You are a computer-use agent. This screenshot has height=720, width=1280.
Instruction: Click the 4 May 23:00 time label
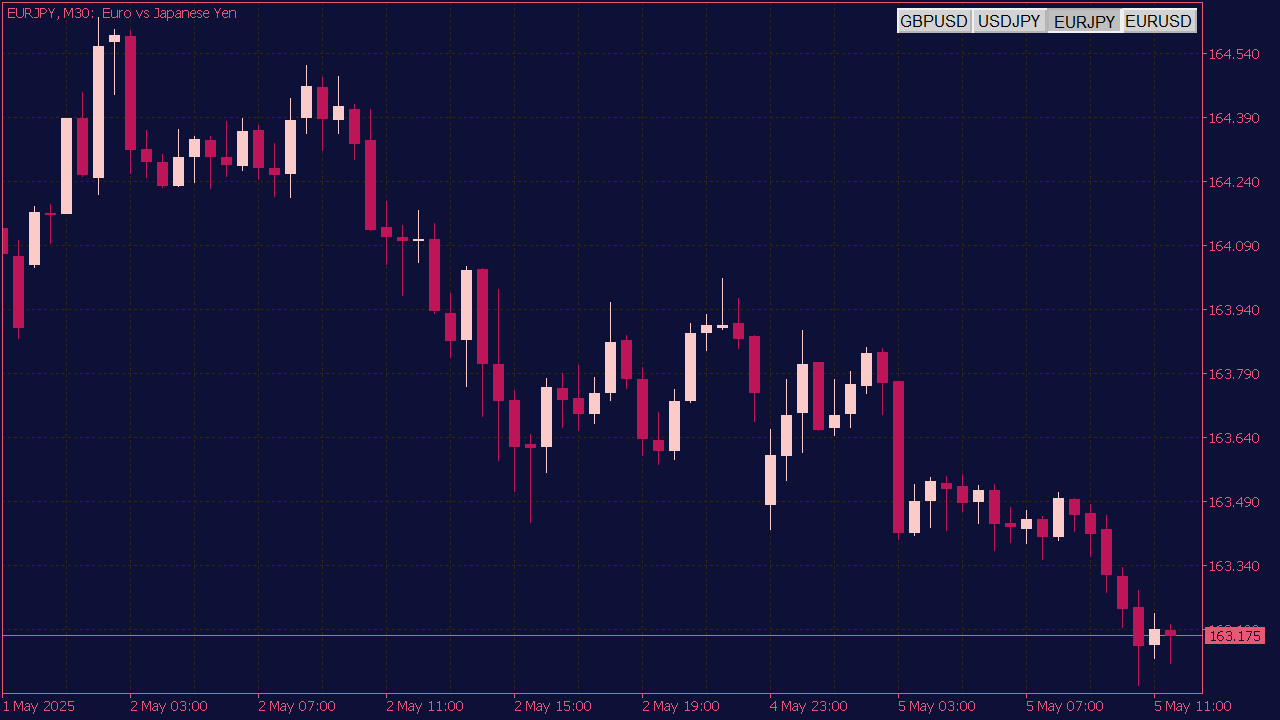809,706
